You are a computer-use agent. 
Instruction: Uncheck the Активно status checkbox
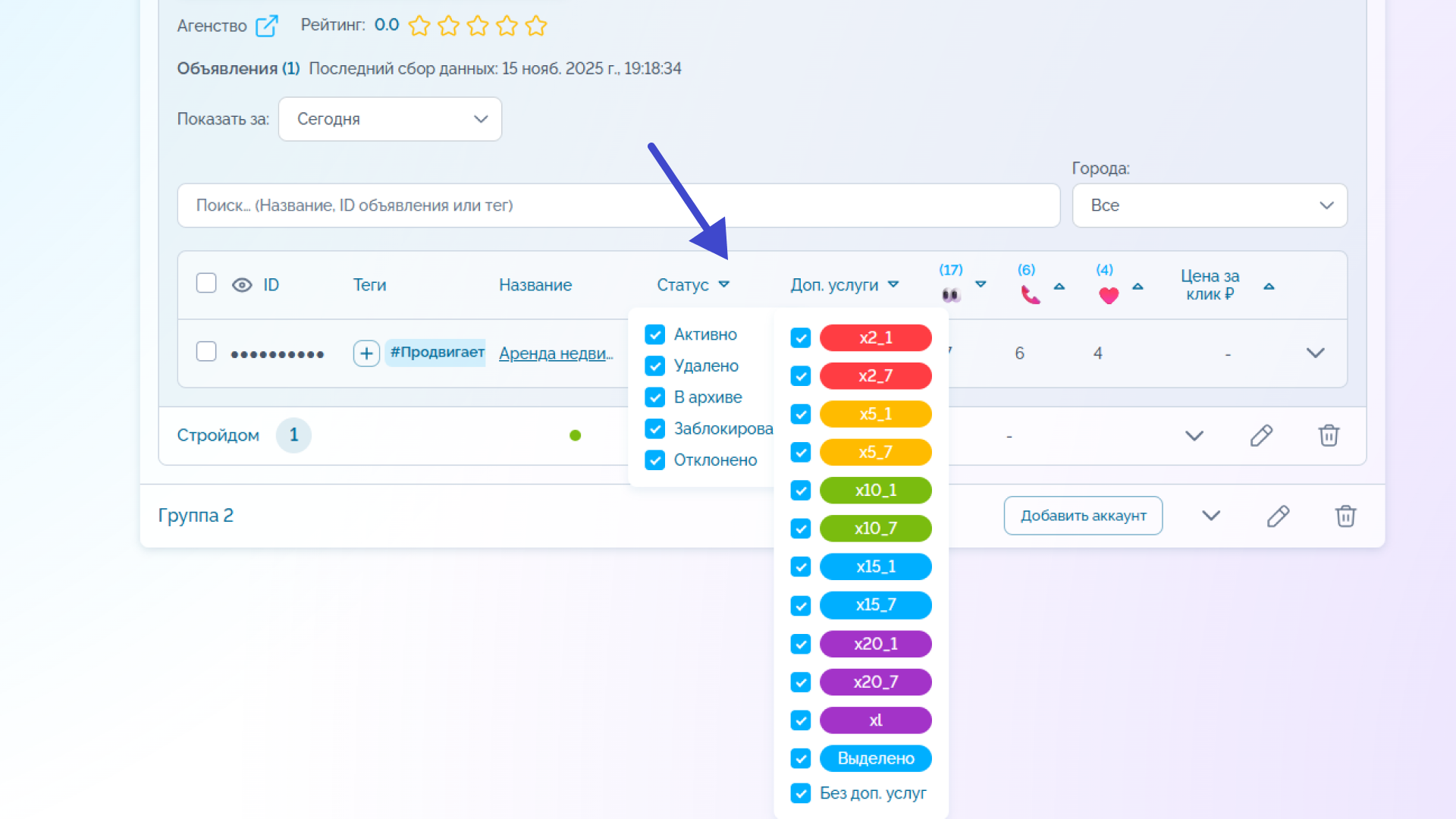click(654, 334)
